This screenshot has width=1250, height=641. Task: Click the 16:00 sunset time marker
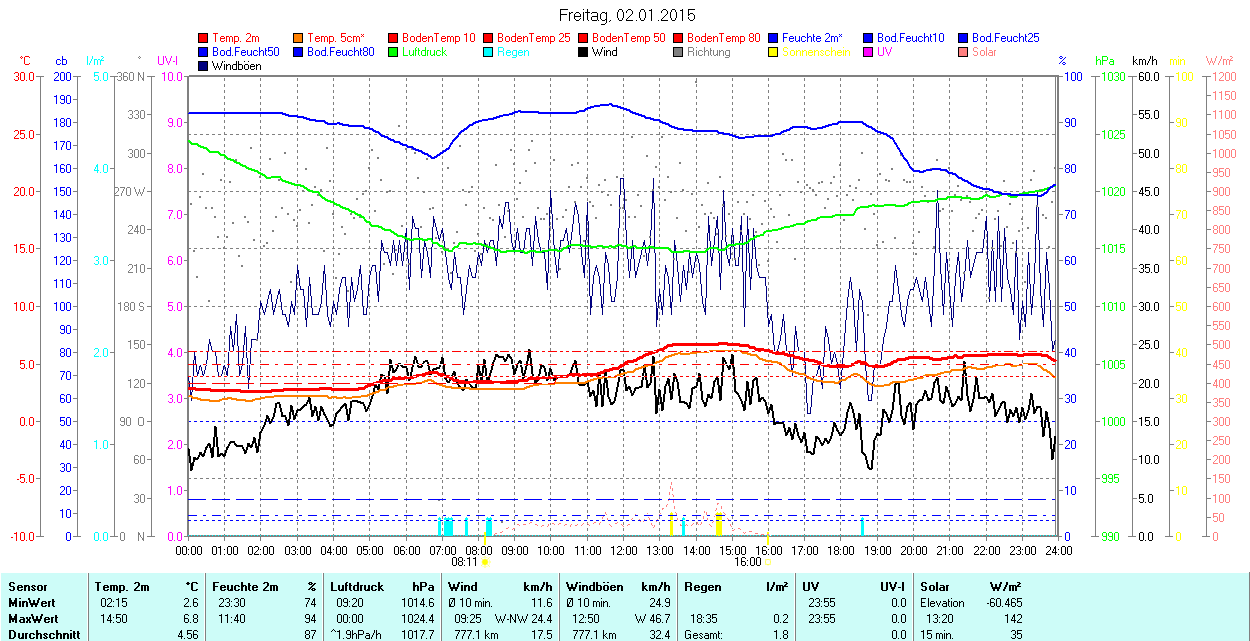point(747,562)
